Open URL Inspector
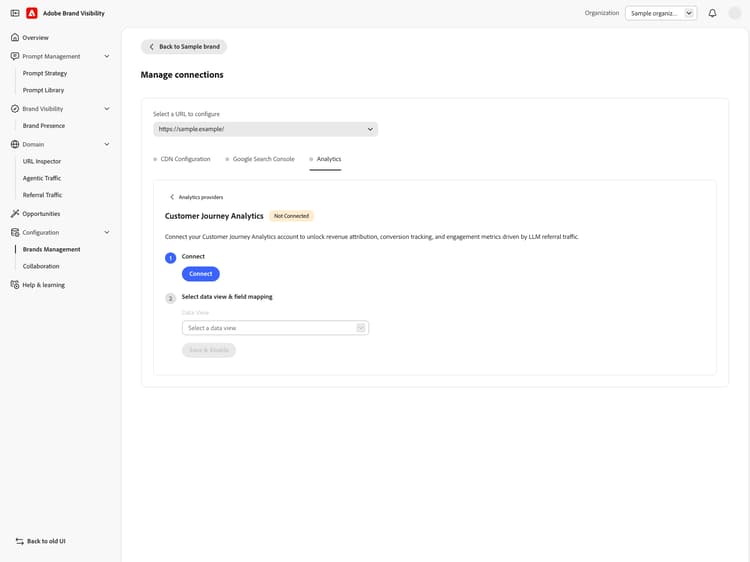Image resolution: width=750 pixels, height=562 pixels. [x=42, y=161]
